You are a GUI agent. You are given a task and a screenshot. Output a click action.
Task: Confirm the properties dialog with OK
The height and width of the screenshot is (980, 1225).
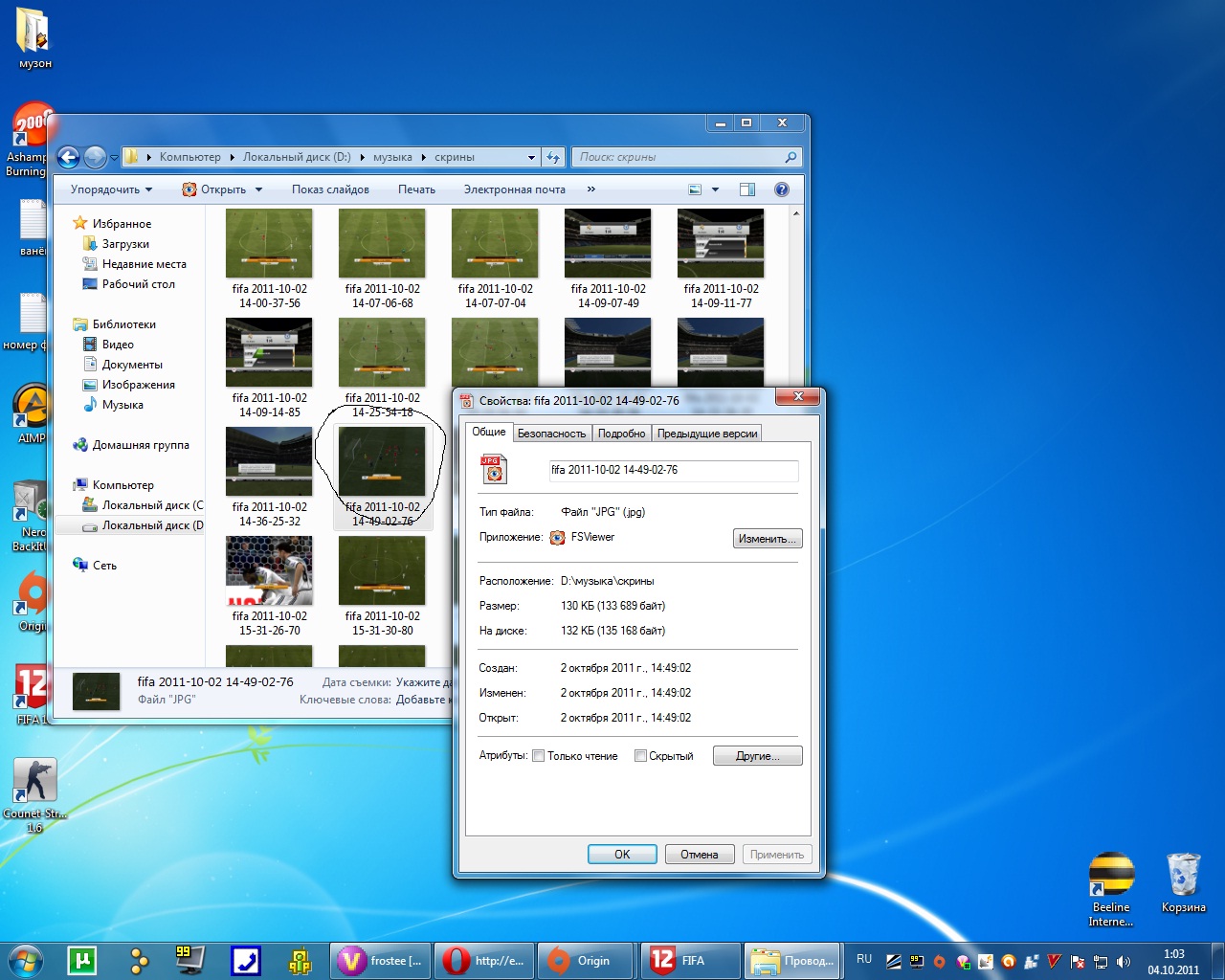(622, 855)
